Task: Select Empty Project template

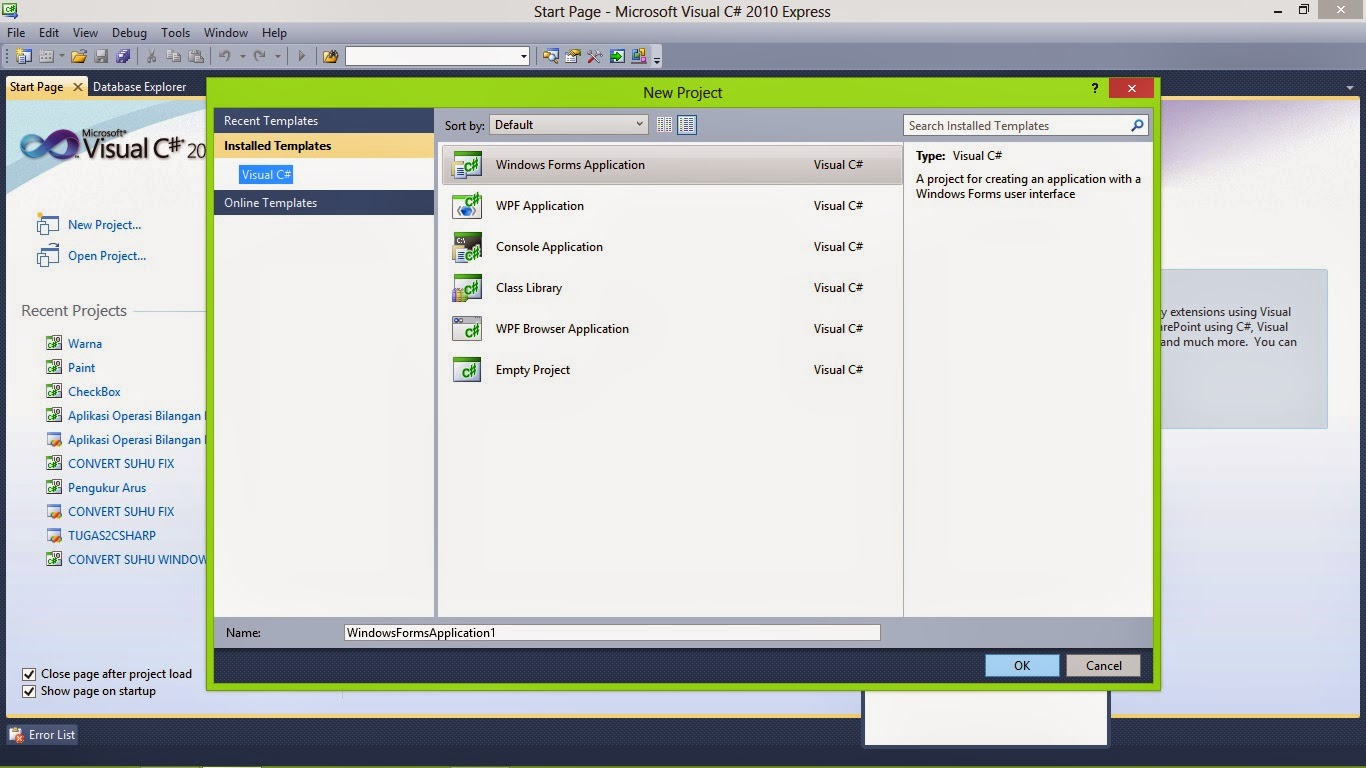Action: (671, 370)
